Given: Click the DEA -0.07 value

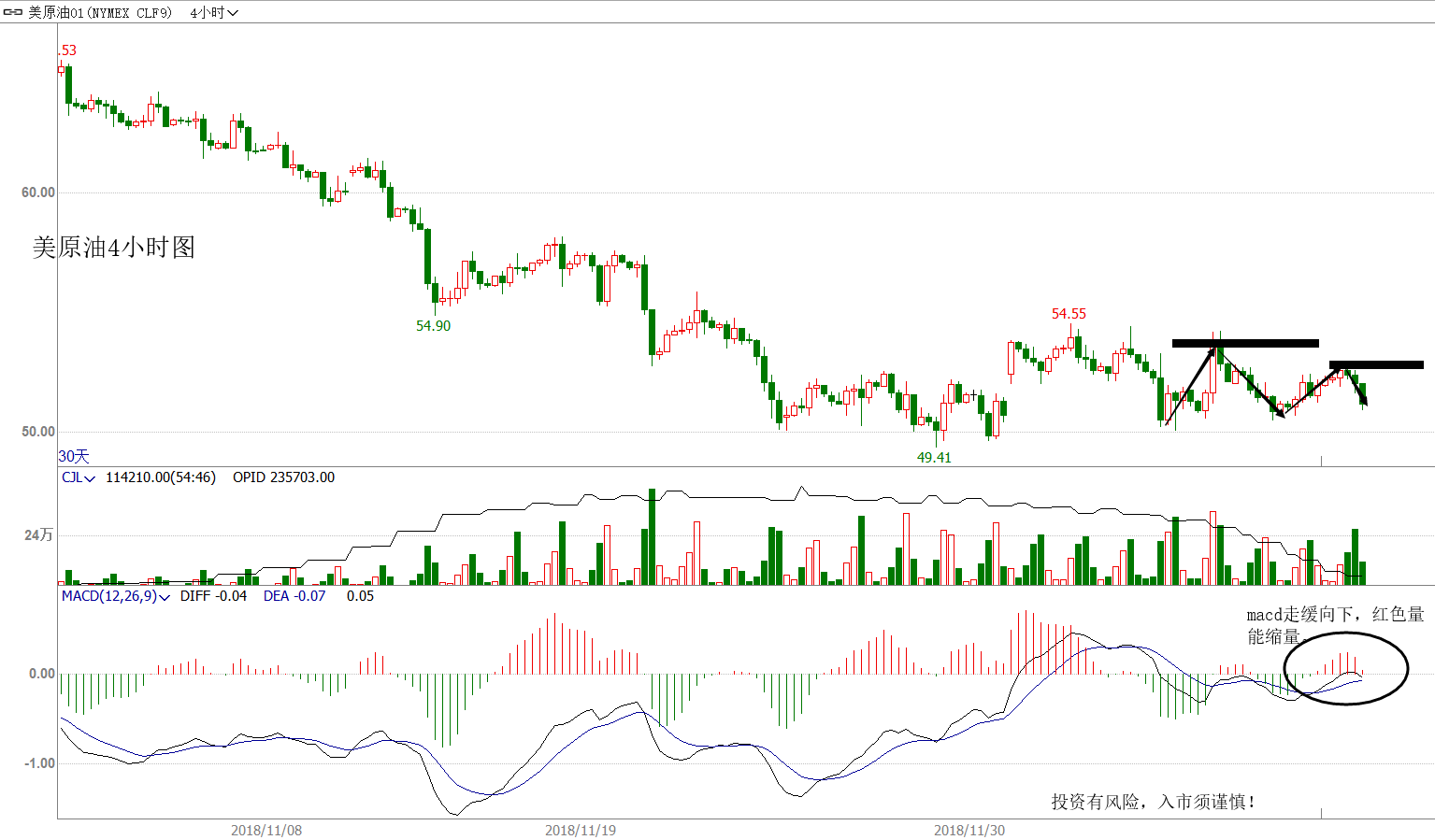Looking at the screenshot, I should 294,596.
